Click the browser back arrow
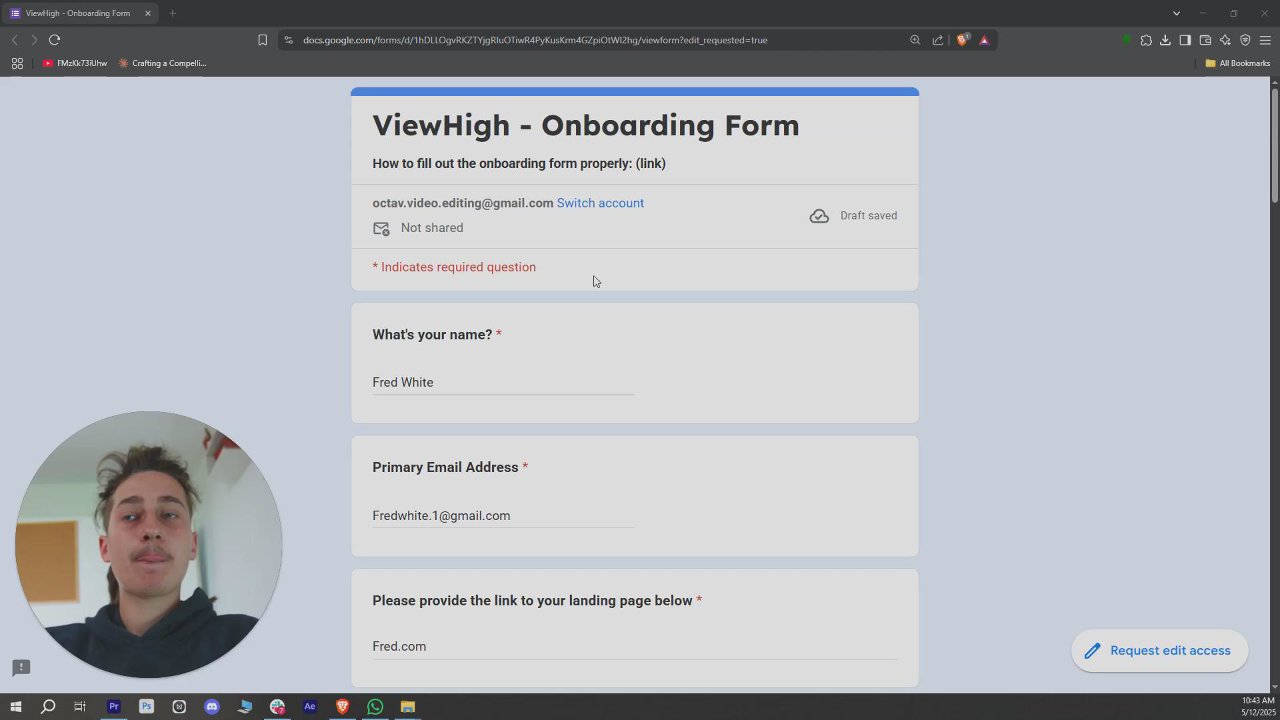The height and width of the screenshot is (720, 1280). [x=14, y=40]
